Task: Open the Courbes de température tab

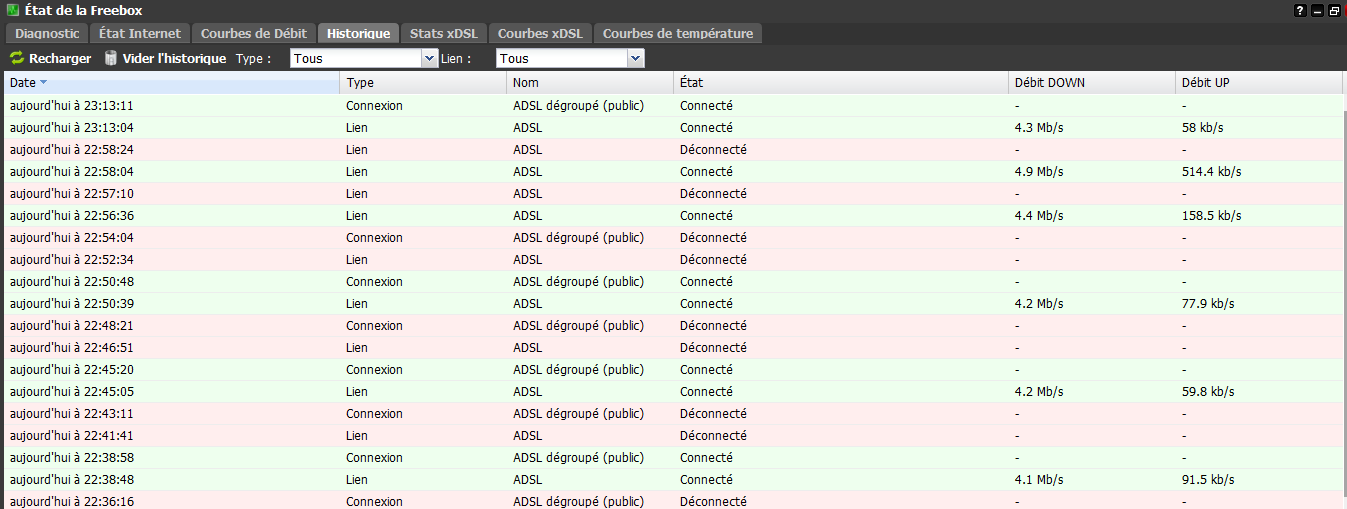Action: tap(677, 34)
